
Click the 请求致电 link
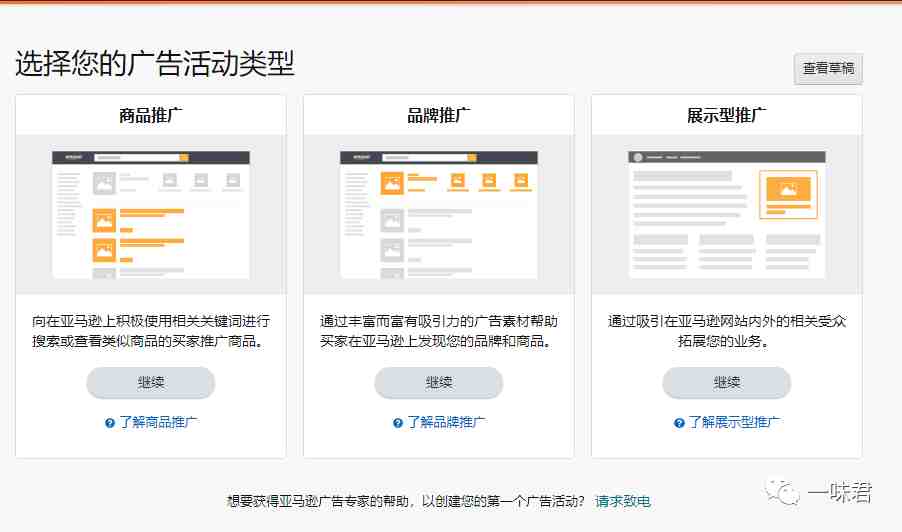coord(622,502)
